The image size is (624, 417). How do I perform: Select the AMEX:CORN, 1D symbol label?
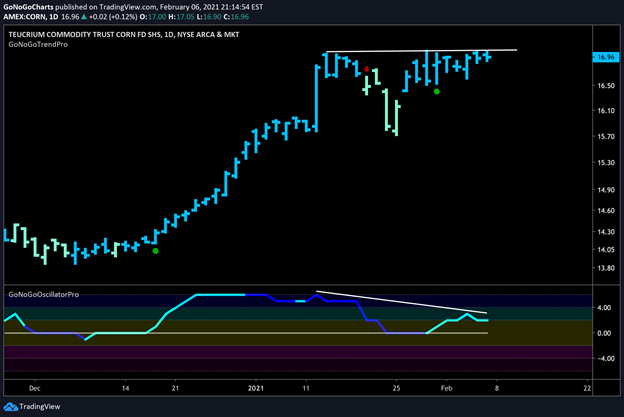pyautogui.click(x=31, y=17)
